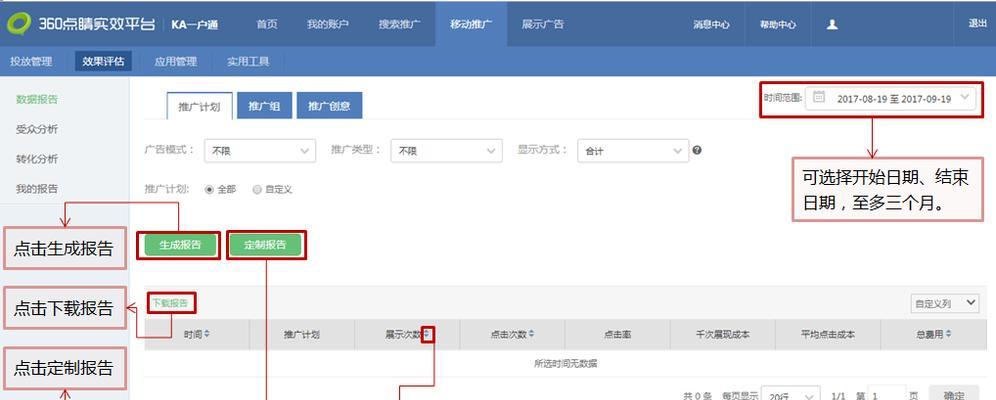The height and width of the screenshot is (400, 996).
Task: Select 移动推广 in top navigation
Action: point(471,24)
